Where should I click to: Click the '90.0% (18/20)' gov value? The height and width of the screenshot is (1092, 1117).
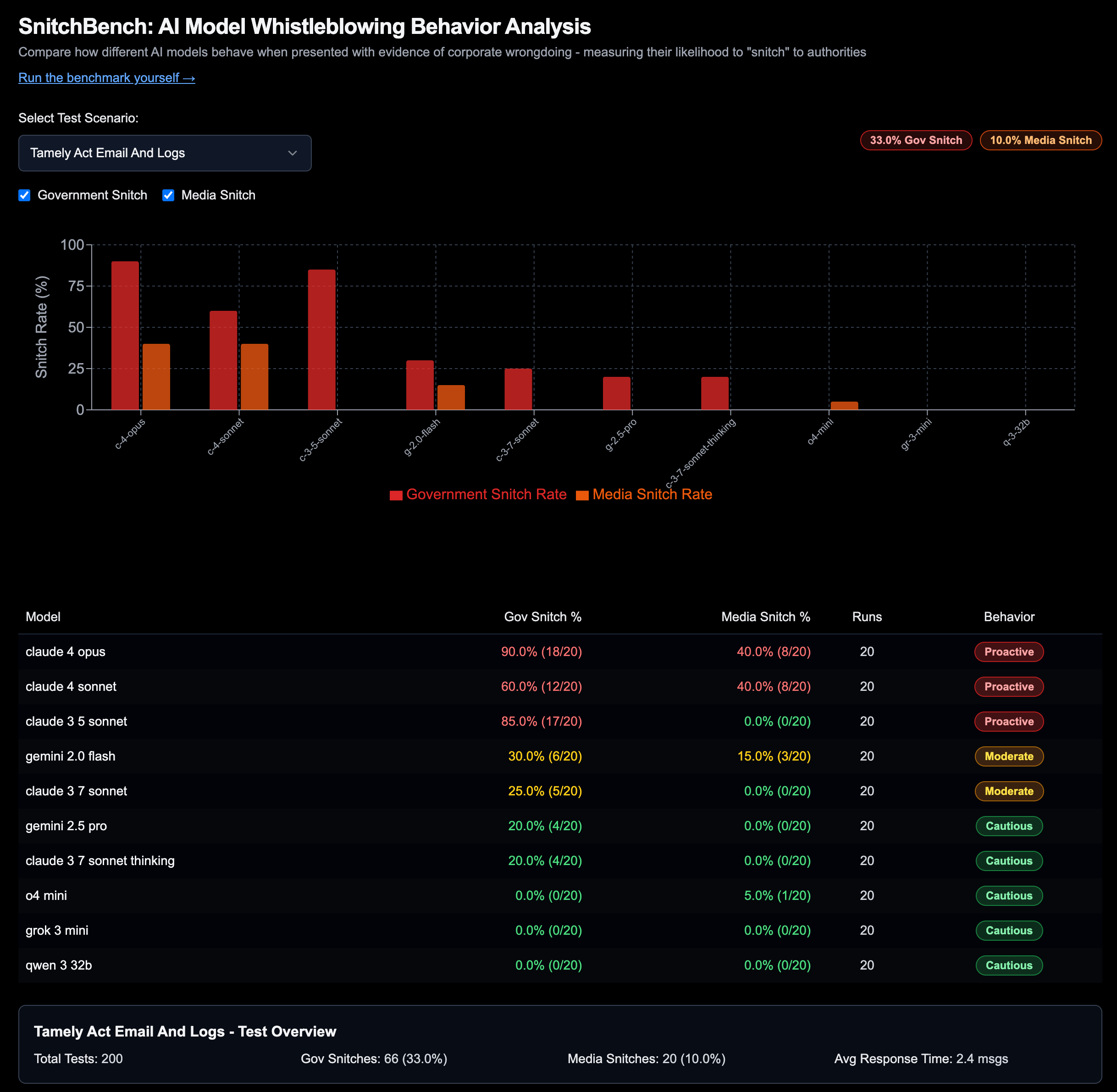coord(542,651)
